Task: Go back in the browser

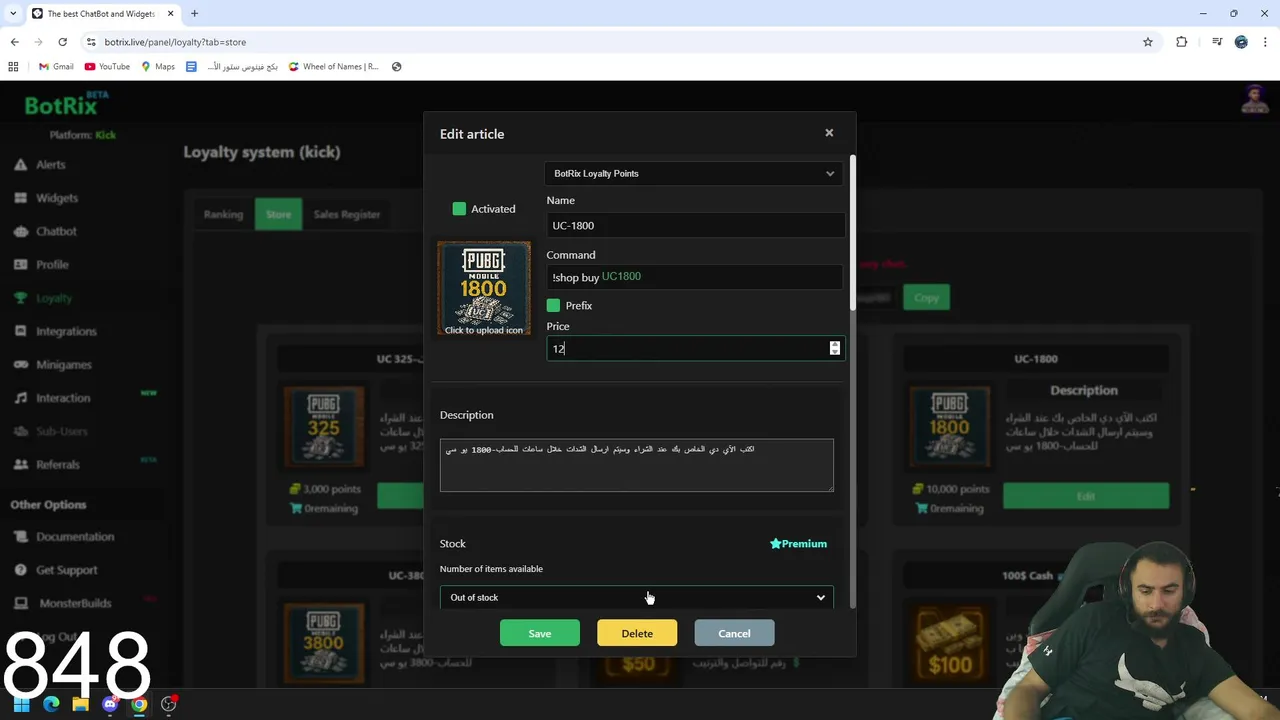Action: pos(14,42)
